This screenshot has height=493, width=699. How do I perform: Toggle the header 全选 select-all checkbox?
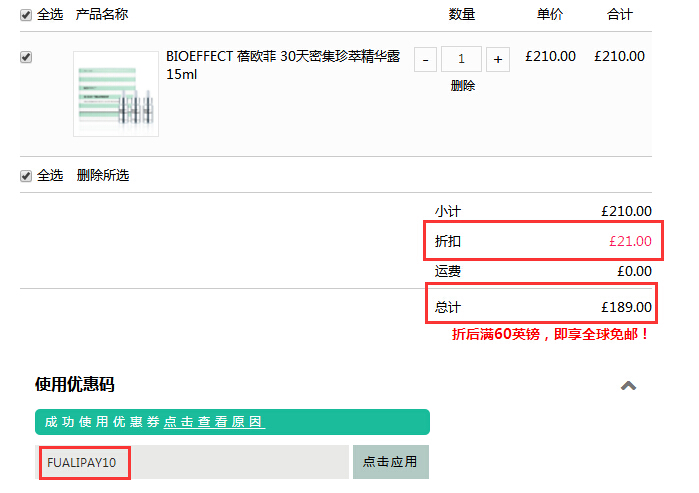pyautogui.click(x=26, y=15)
